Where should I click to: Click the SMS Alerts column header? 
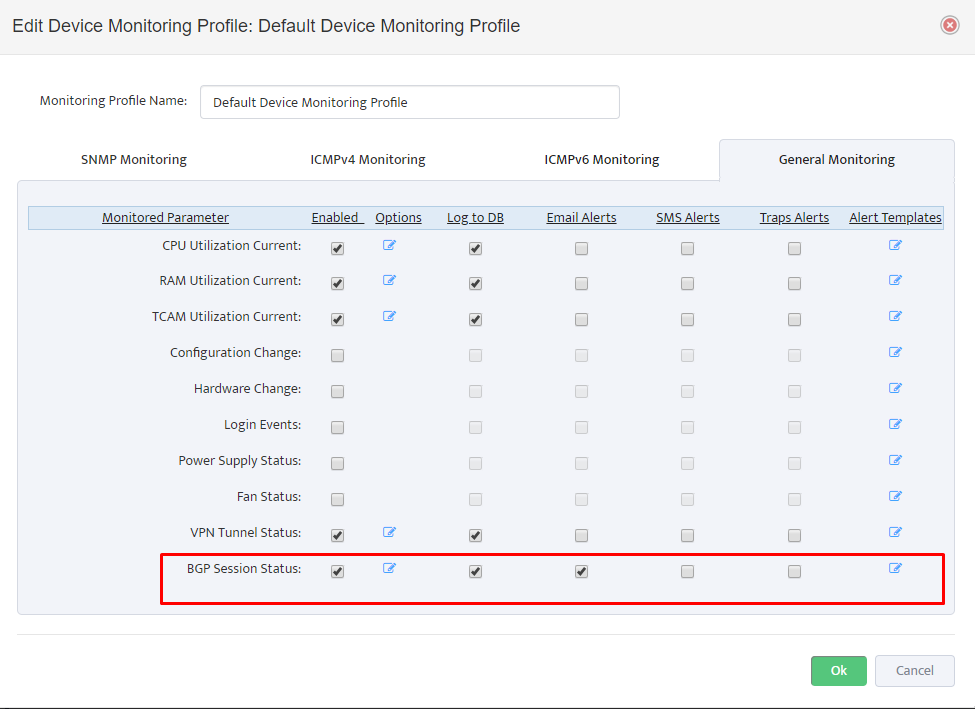click(x=688, y=218)
